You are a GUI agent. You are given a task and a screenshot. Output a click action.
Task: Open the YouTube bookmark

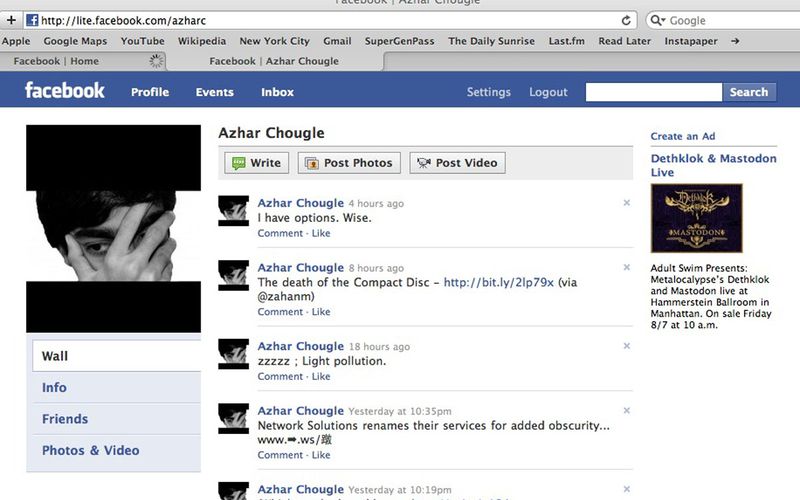tap(142, 41)
